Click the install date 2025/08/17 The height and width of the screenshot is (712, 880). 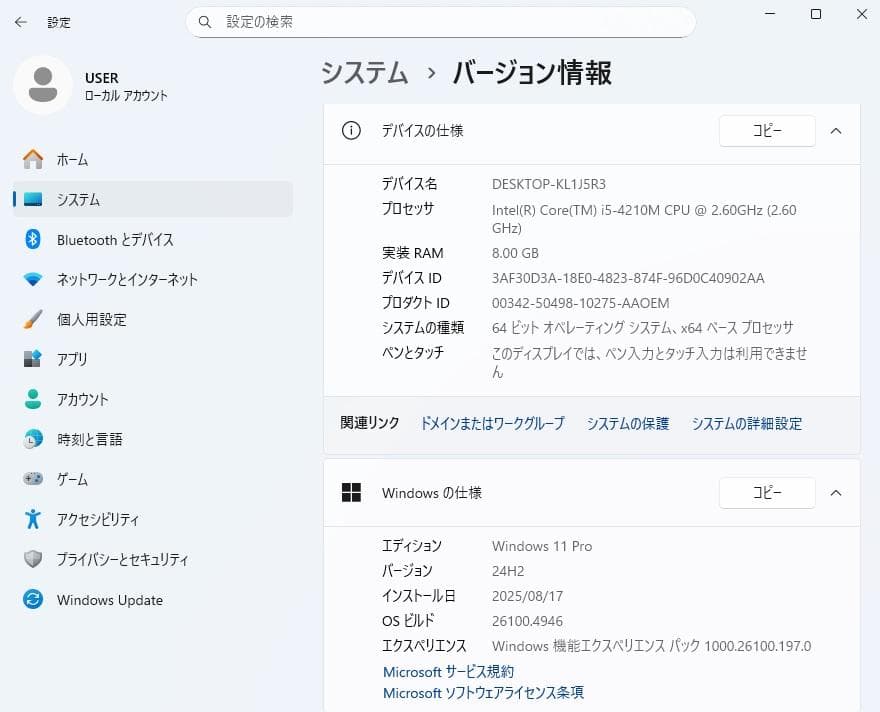pos(527,596)
